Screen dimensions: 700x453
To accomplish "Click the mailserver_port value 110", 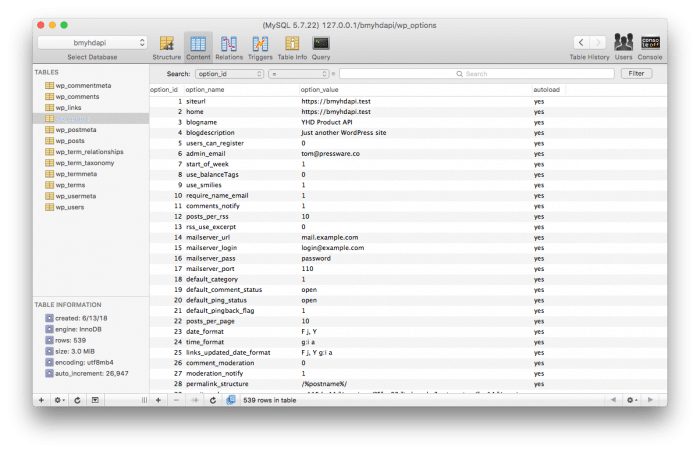I will pos(307,269).
